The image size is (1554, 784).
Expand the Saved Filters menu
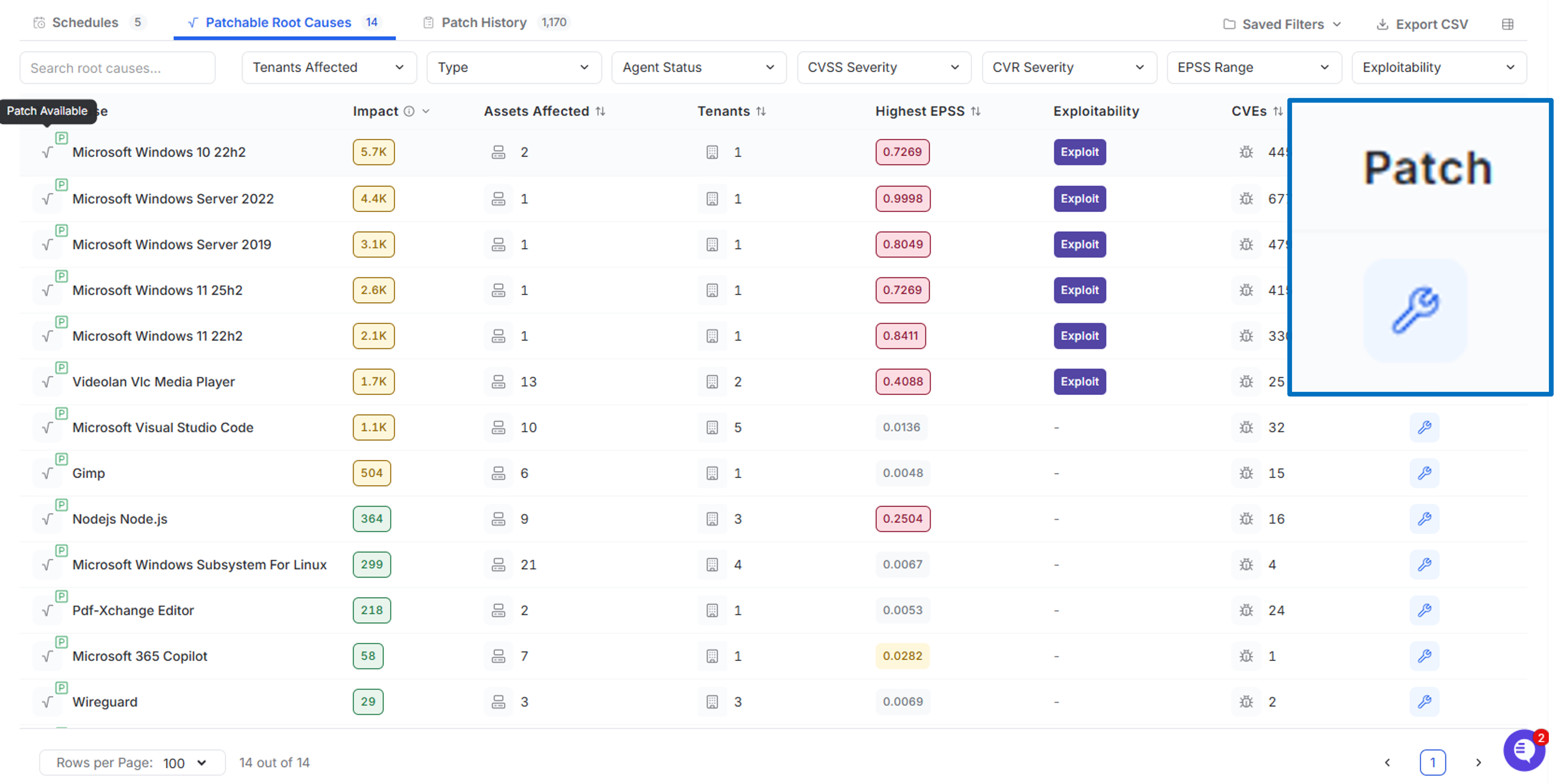click(1283, 24)
